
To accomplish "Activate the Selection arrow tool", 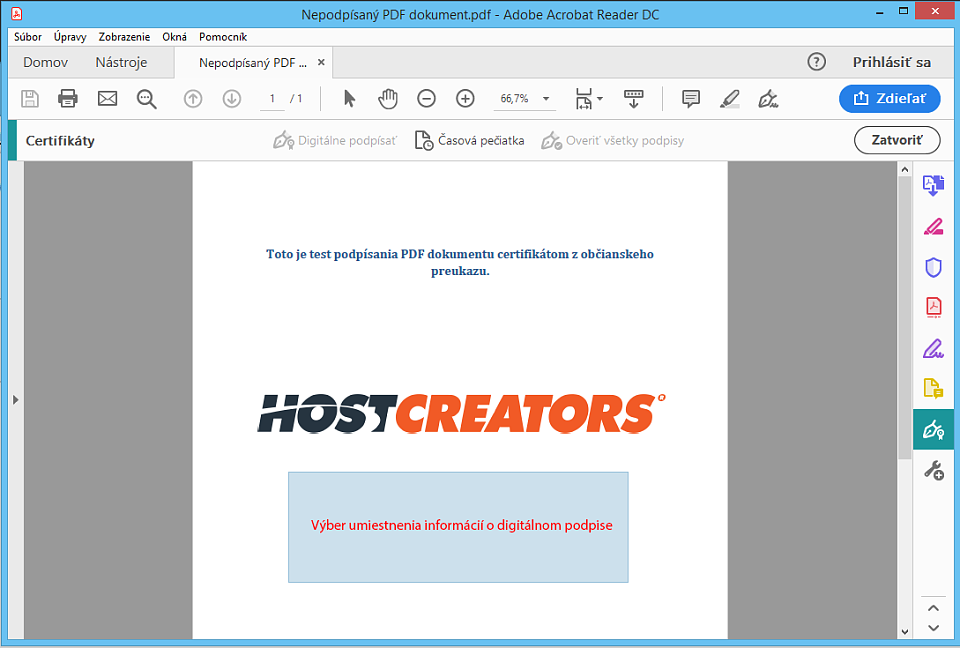I will point(349,99).
